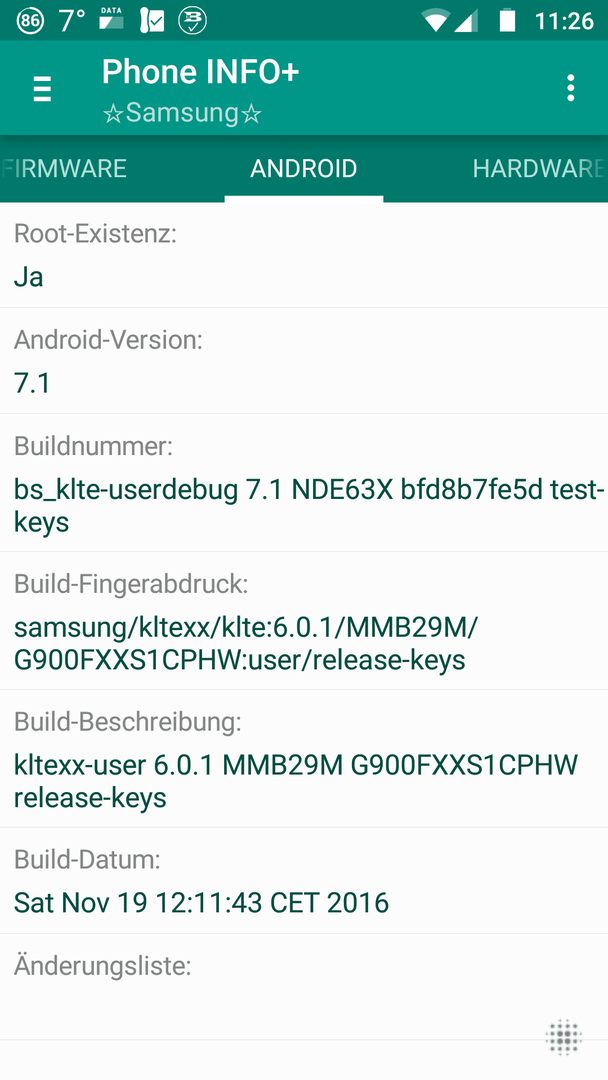The width and height of the screenshot is (608, 1080).
Task: Tap the data usage status icon
Action: 110,19
